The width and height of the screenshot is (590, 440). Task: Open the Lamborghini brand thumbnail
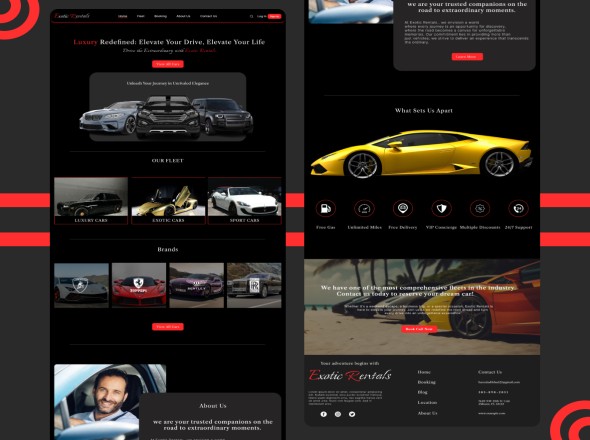[81, 285]
